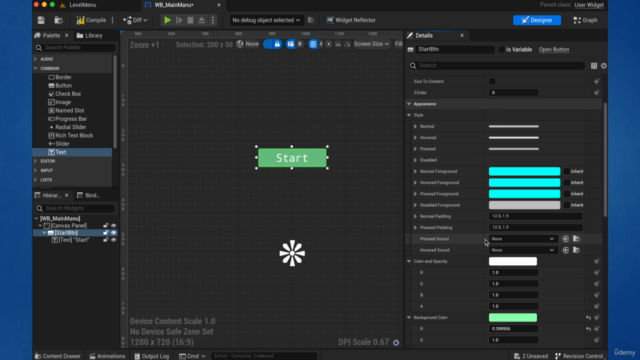Screen dimensions: 640x360
Task: Toggle visibility eye of StartBtn
Action: coord(113,233)
